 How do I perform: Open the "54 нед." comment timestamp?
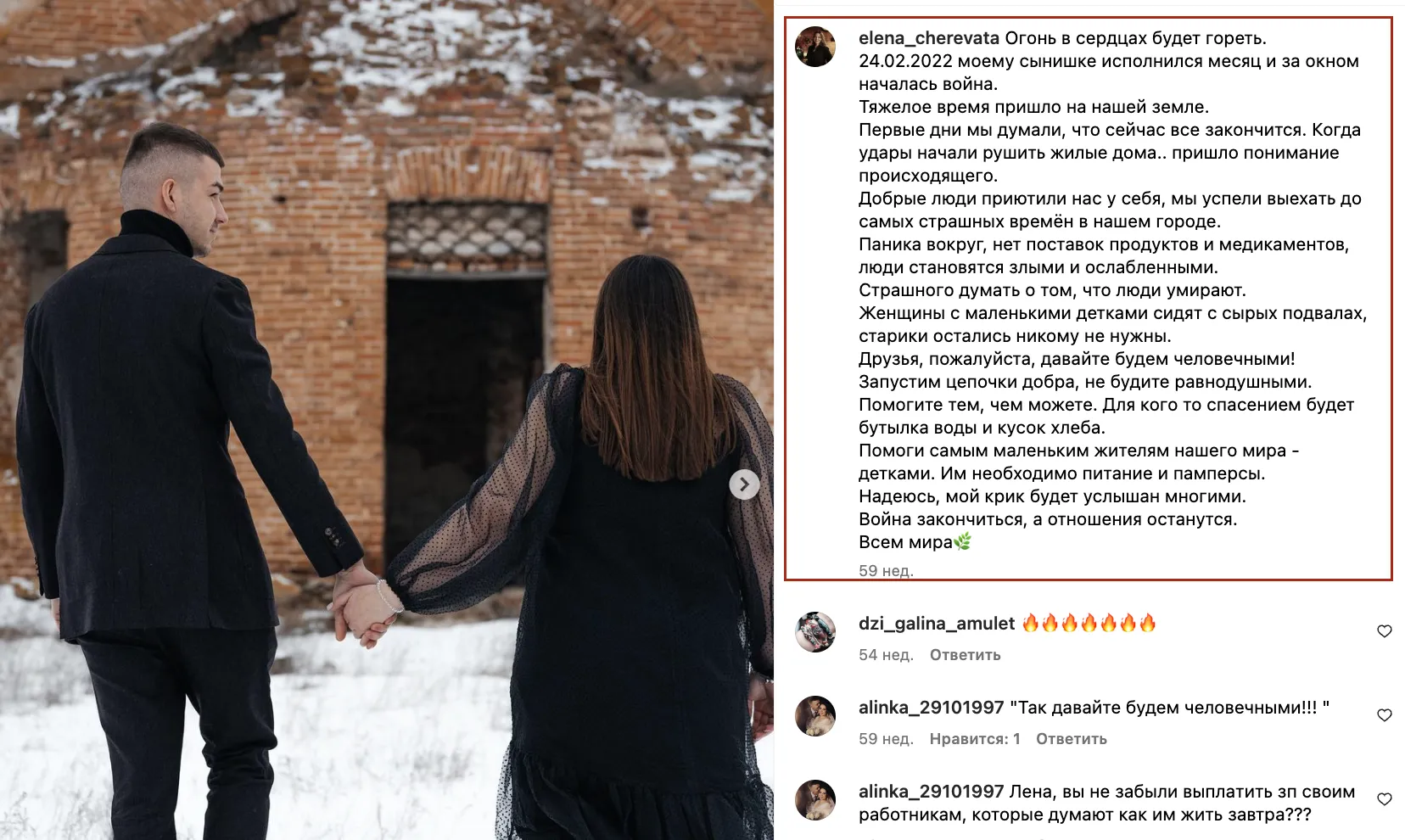886,655
